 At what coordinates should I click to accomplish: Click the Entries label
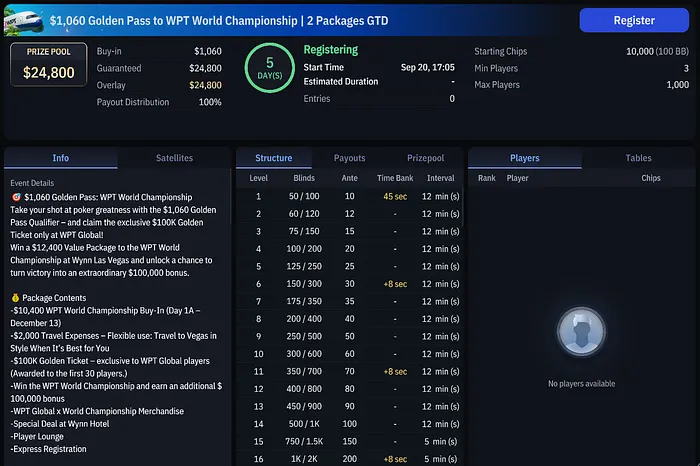[317, 99]
